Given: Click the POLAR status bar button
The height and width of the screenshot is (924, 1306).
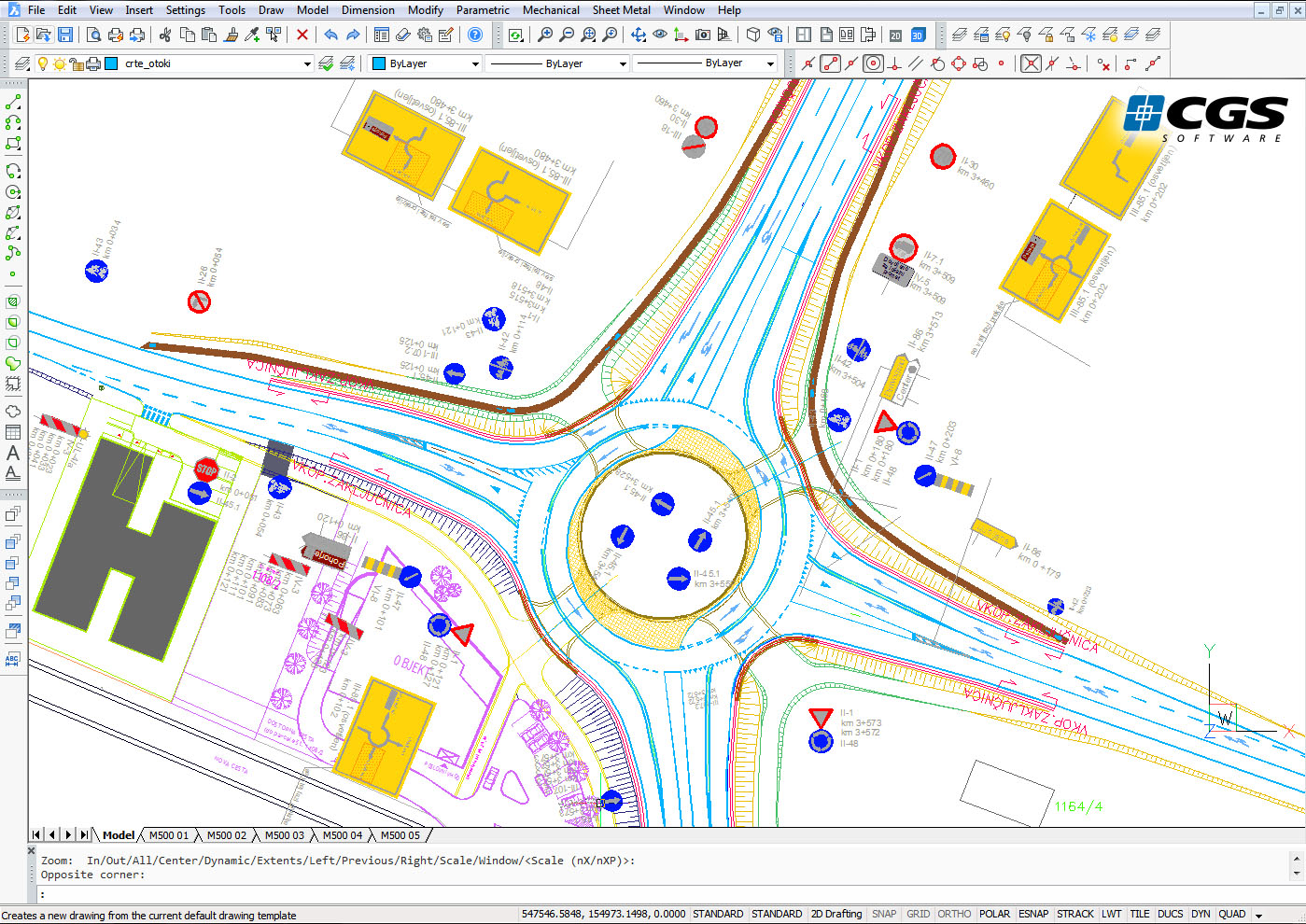Looking at the screenshot, I should (994, 915).
